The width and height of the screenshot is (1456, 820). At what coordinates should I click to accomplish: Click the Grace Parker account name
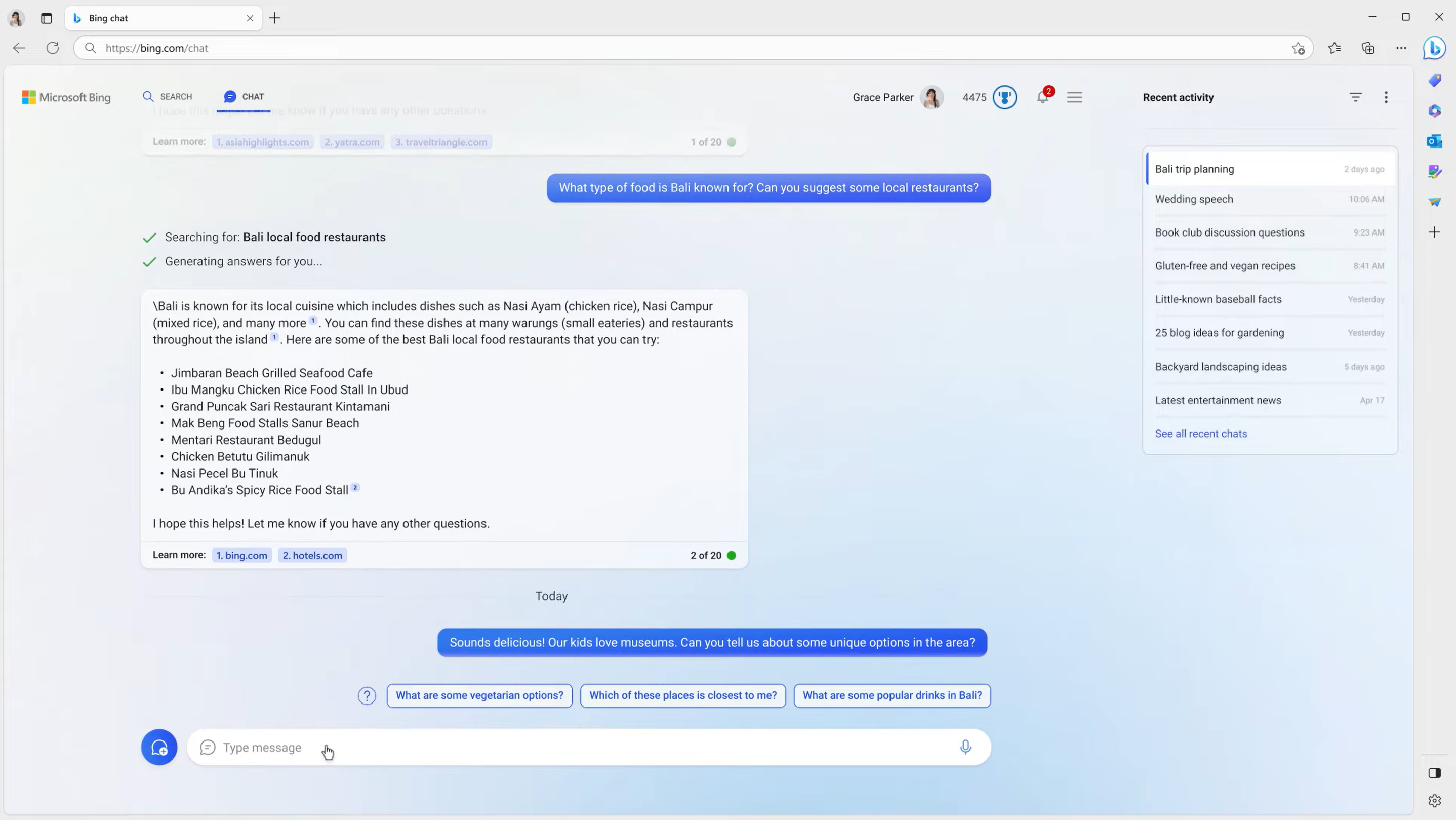coord(883,97)
